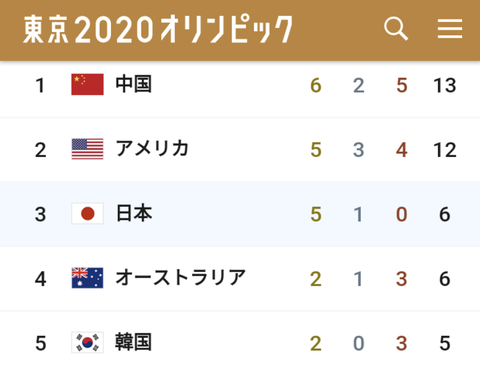Open the search magnifier icon
480x369 pixels.
396,29
